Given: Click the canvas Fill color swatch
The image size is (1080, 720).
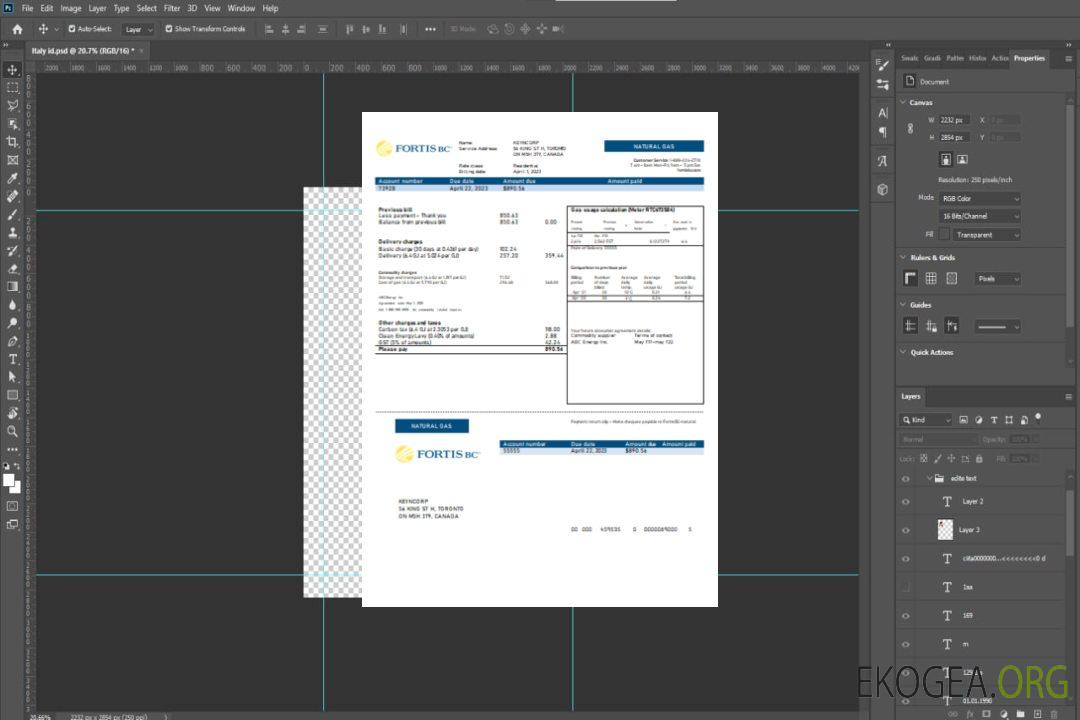Looking at the screenshot, I should tap(944, 235).
